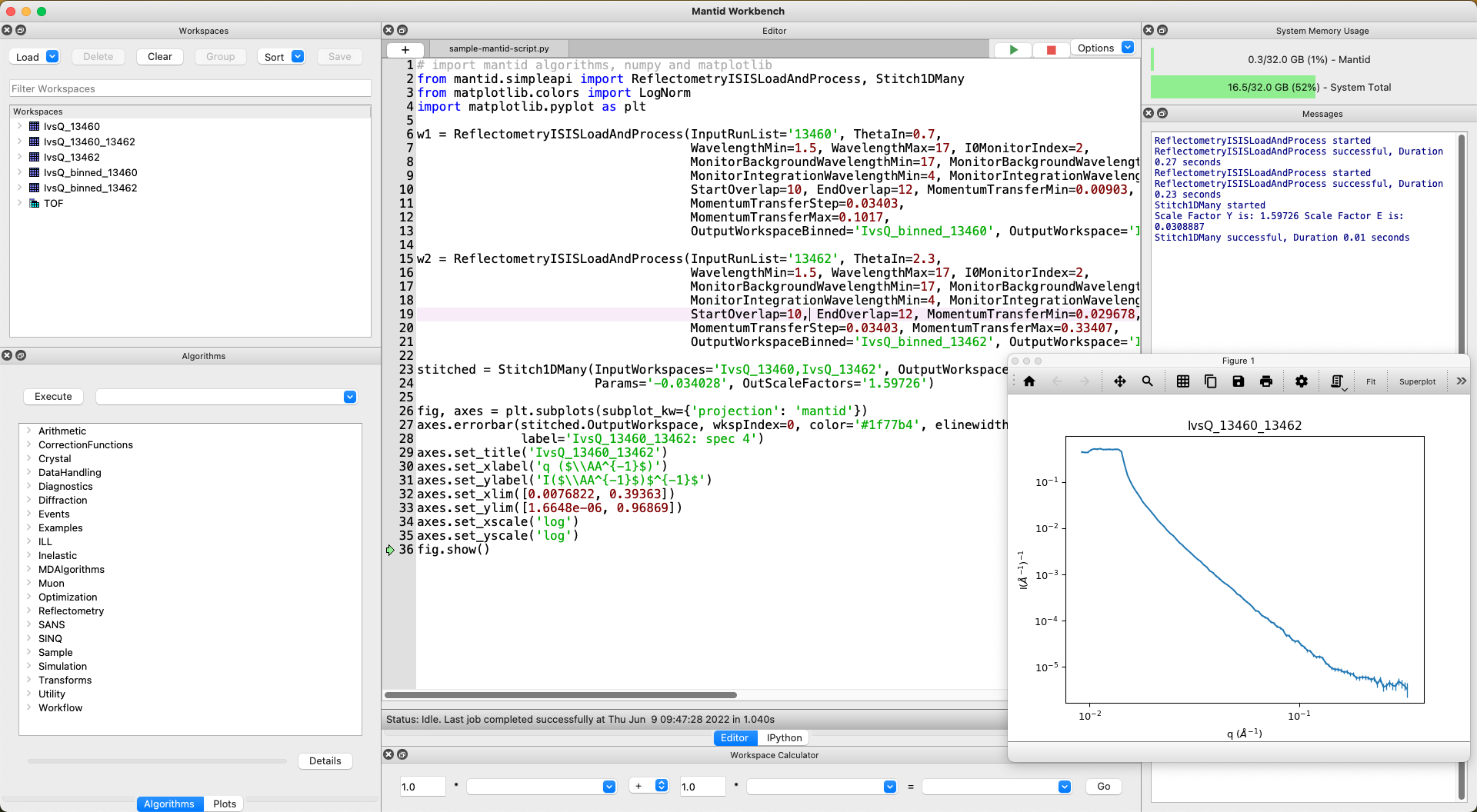
Task: Expand the Arithmetic algorithm category
Action: pos(28,431)
